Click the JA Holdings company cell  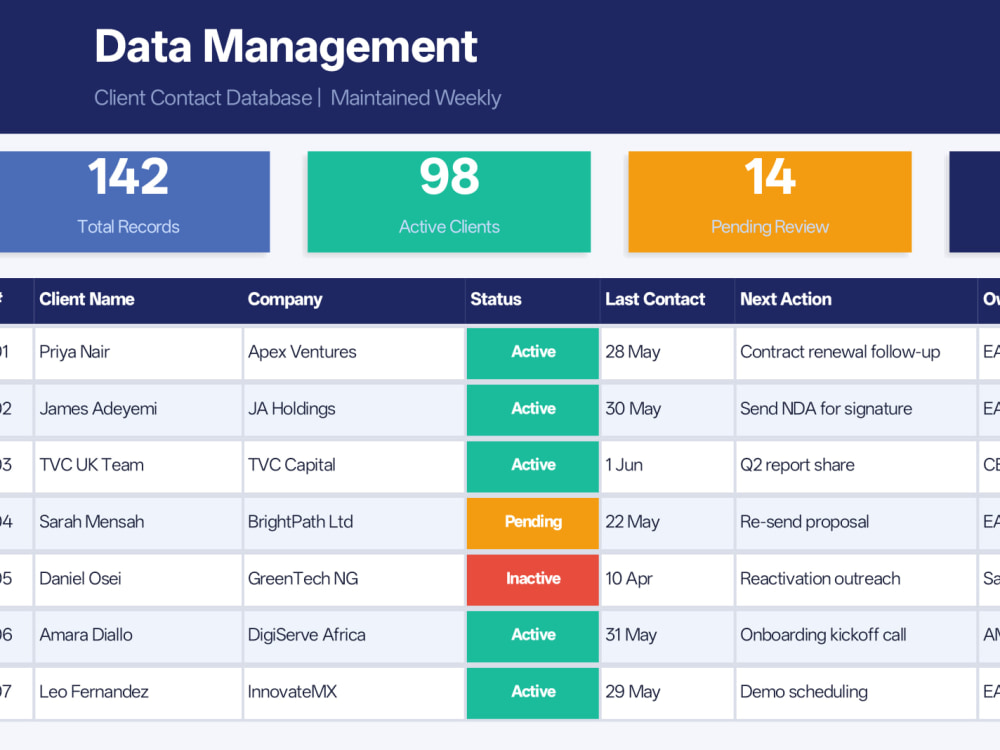[354, 409]
